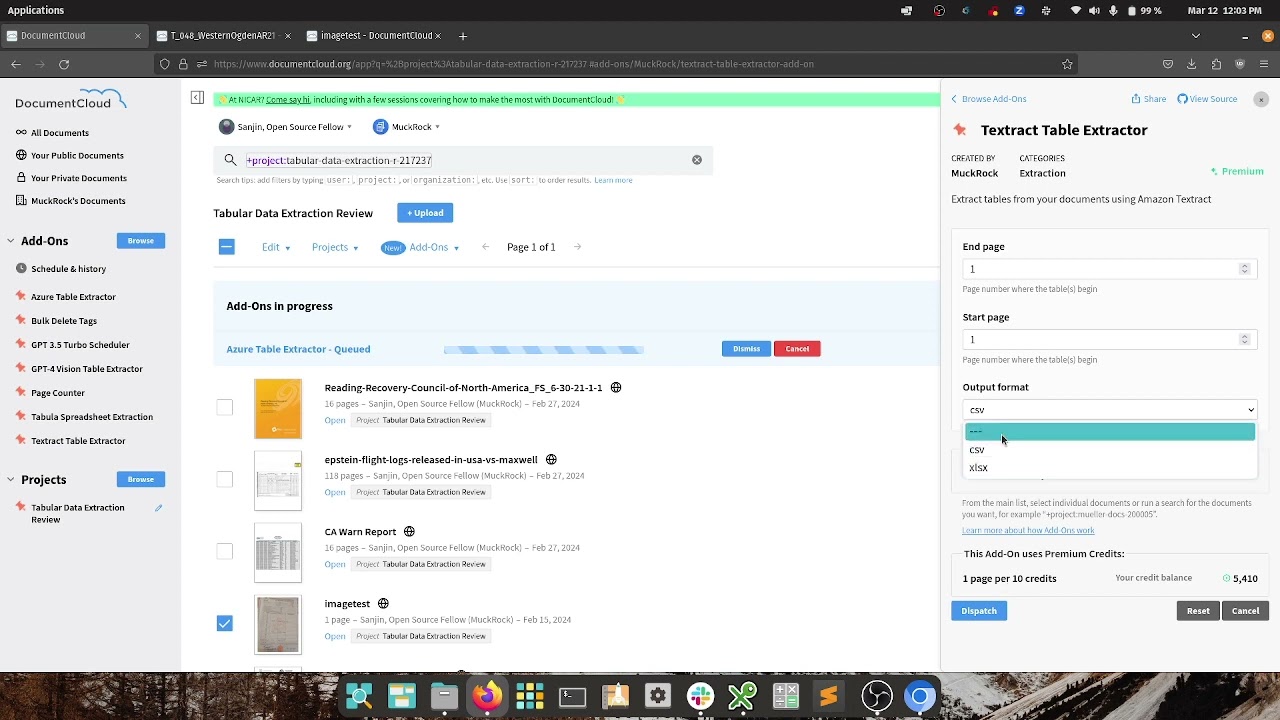Select the blank --- dropdown option
Viewport: 1280px width, 720px height.
pyautogui.click(x=1109, y=432)
